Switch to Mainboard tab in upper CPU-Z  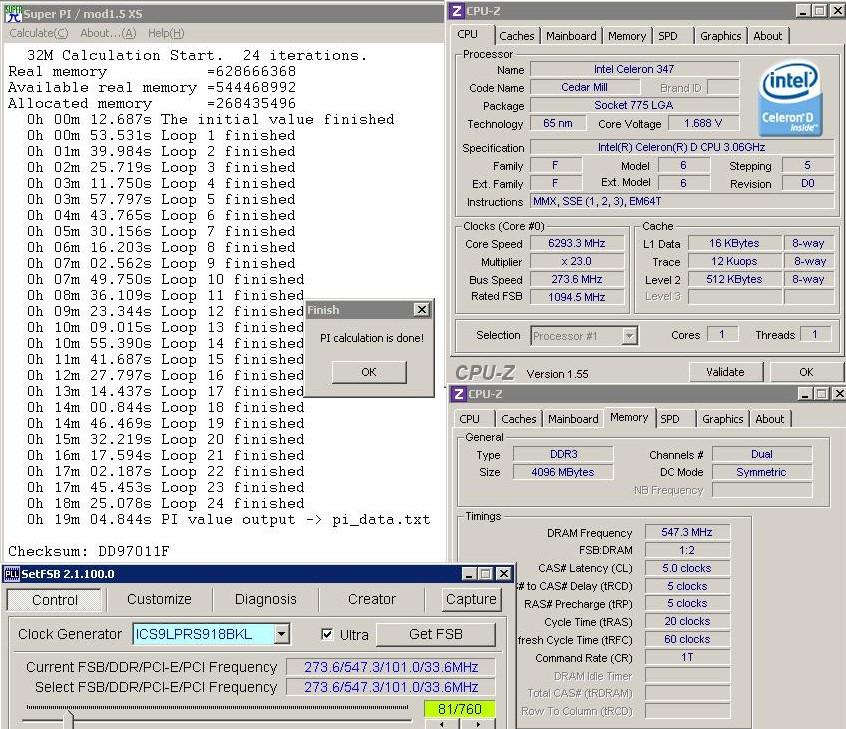(571, 36)
